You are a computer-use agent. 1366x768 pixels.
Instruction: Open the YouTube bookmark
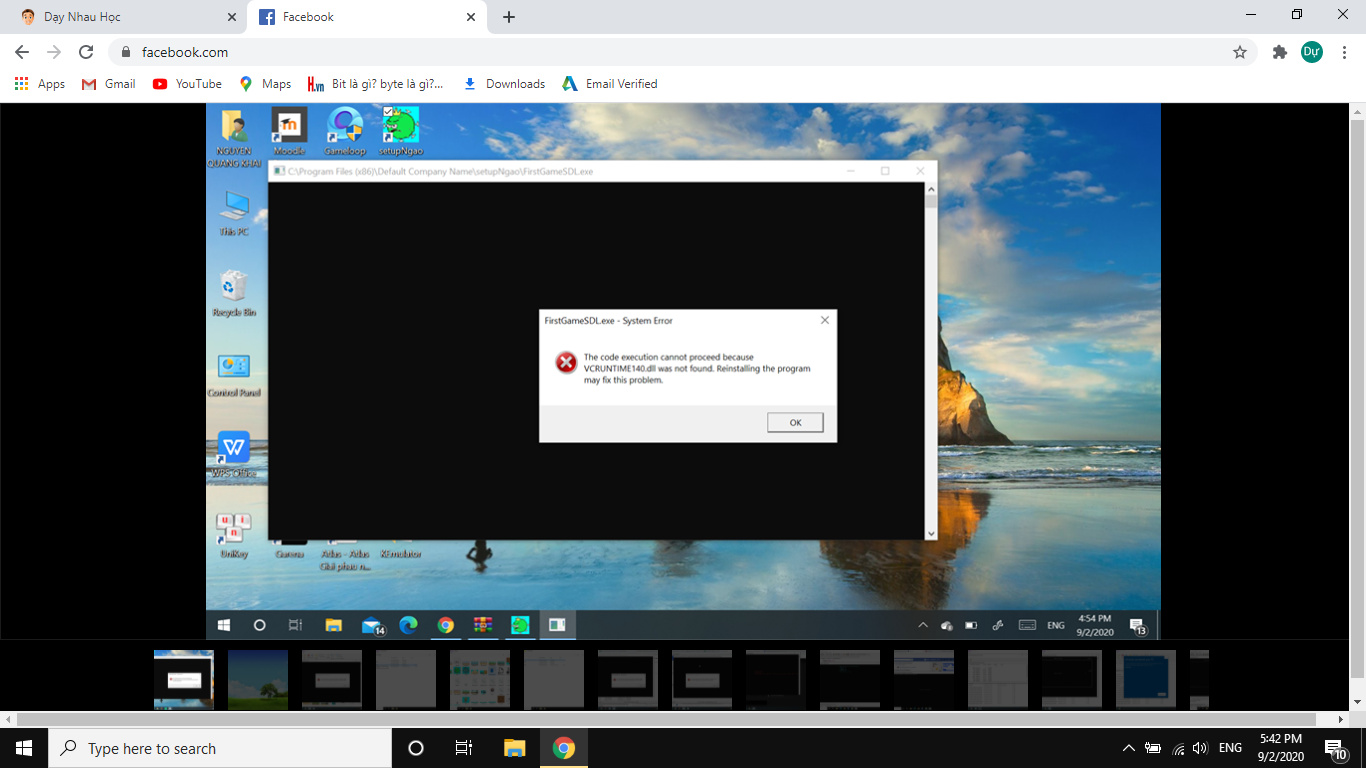[187, 84]
